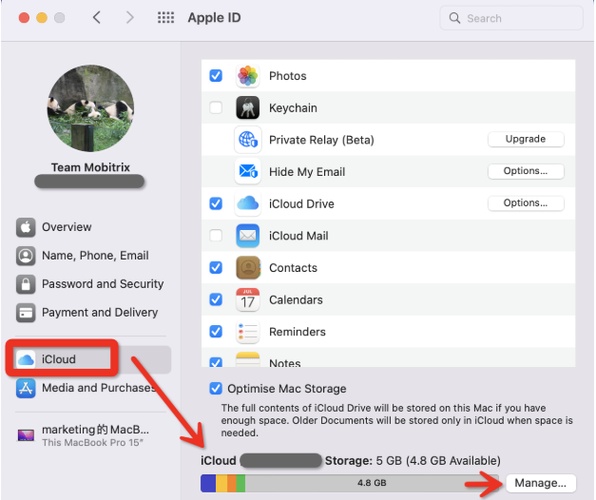Uncheck the Photos checkbox
This screenshot has width=596, height=500.
[x=216, y=76]
